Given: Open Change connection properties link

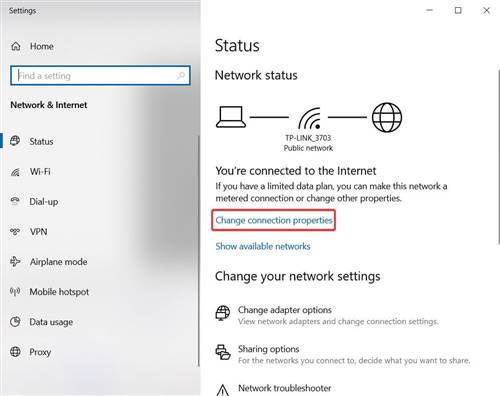Looking at the screenshot, I should coord(274,220).
